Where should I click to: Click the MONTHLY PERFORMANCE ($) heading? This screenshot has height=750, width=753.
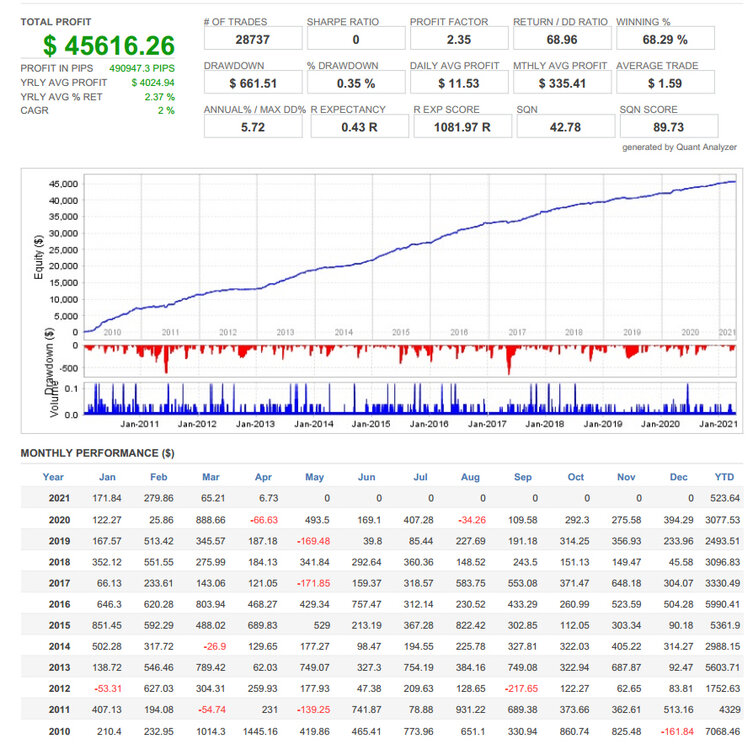pos(97,453)
